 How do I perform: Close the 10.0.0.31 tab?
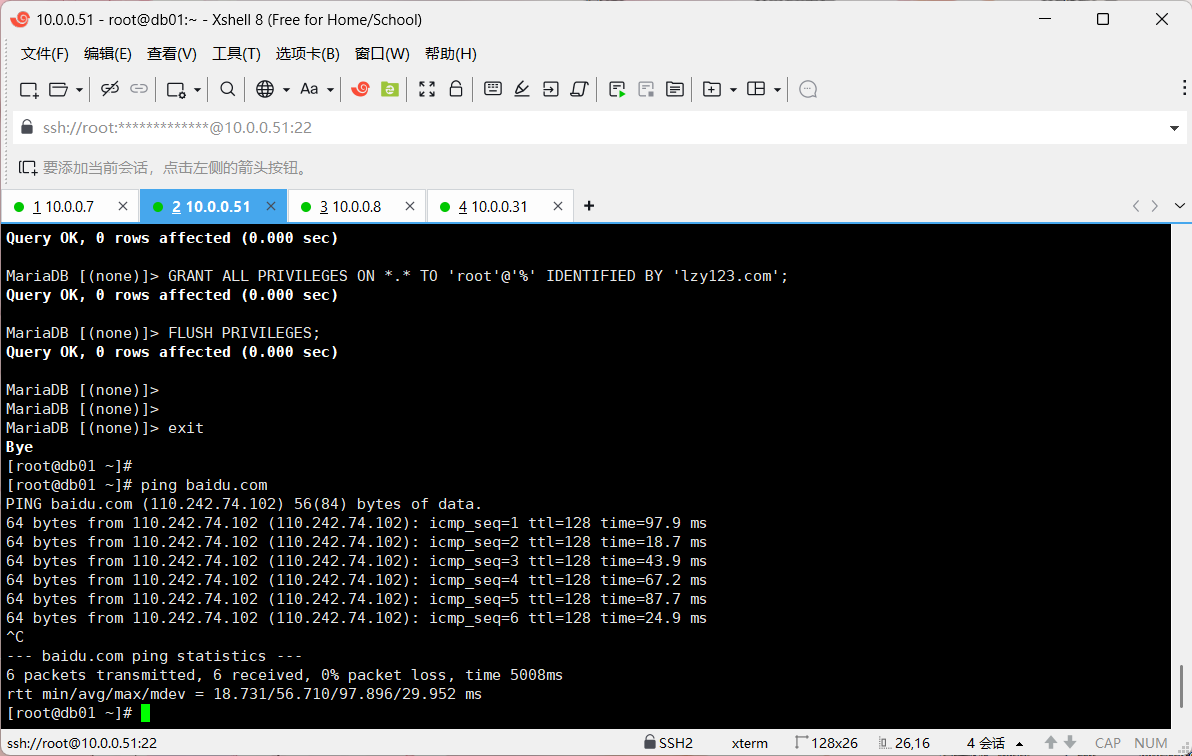[558, 206]
